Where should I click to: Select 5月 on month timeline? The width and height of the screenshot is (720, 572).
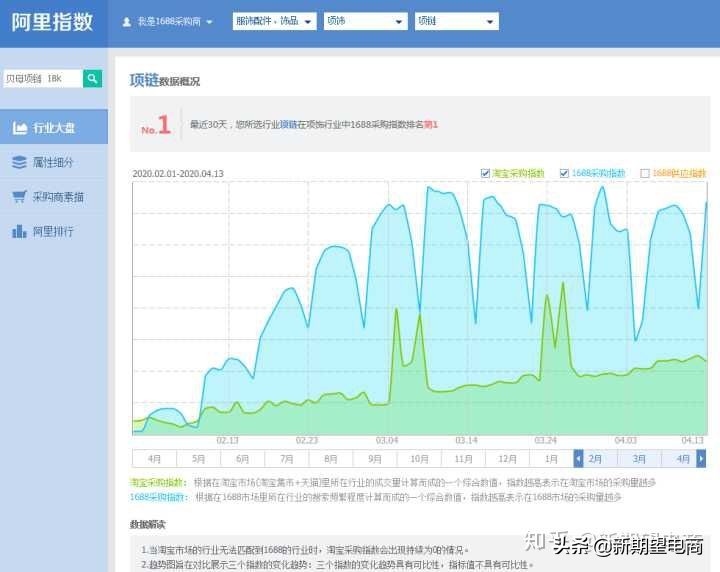pyautogui.click(x=198, y=459)
